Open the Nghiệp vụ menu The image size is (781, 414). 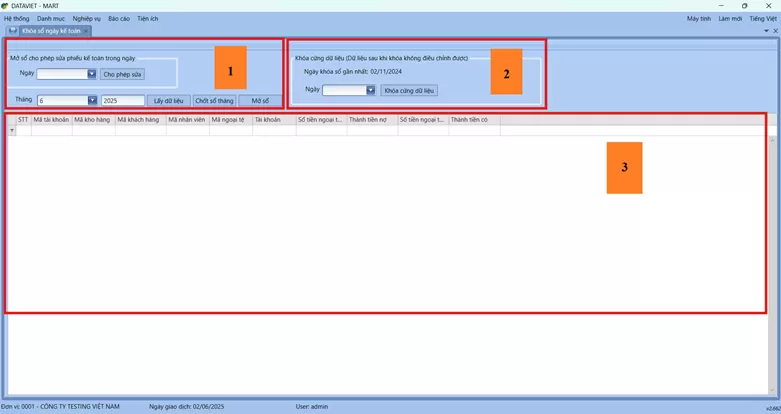[86, 18]
